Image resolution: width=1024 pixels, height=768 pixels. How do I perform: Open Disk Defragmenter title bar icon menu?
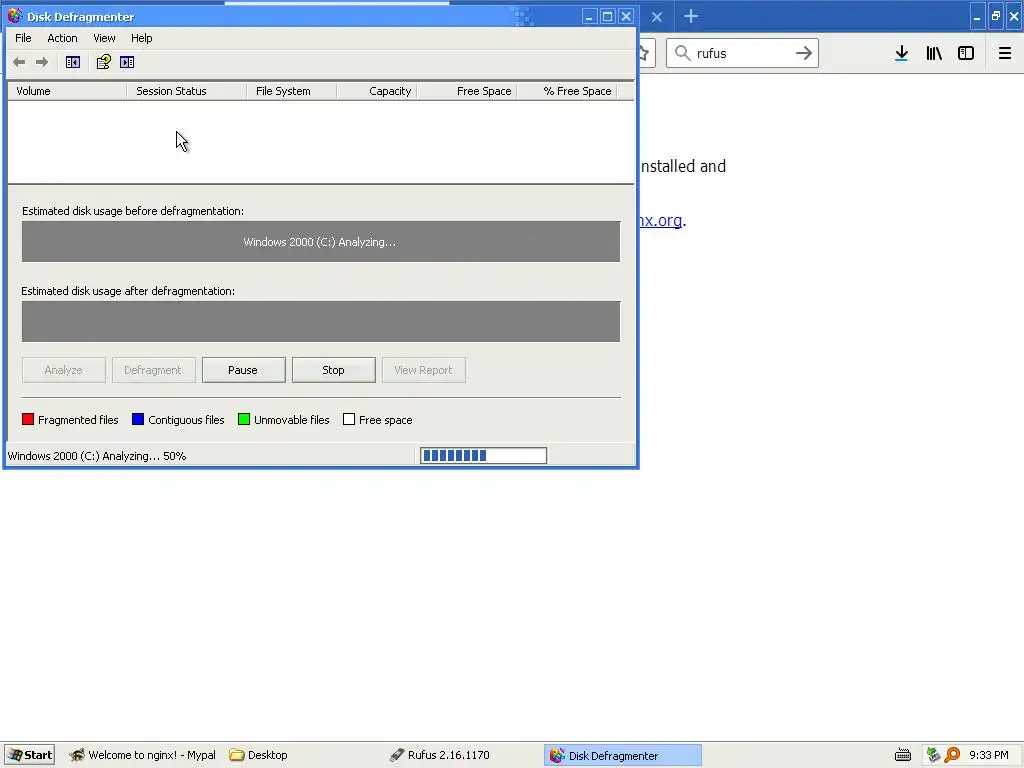(14, 16)
